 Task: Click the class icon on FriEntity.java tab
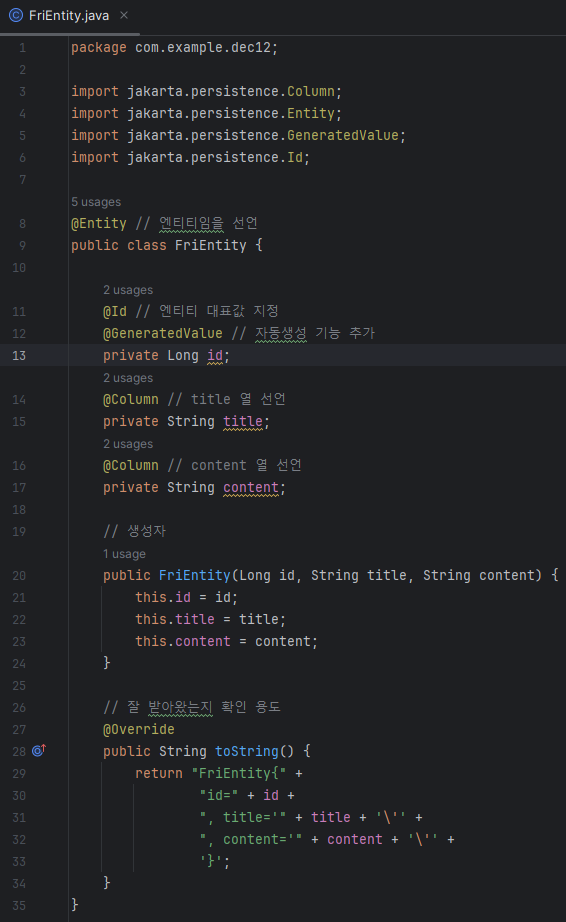(x=16, y=15)
